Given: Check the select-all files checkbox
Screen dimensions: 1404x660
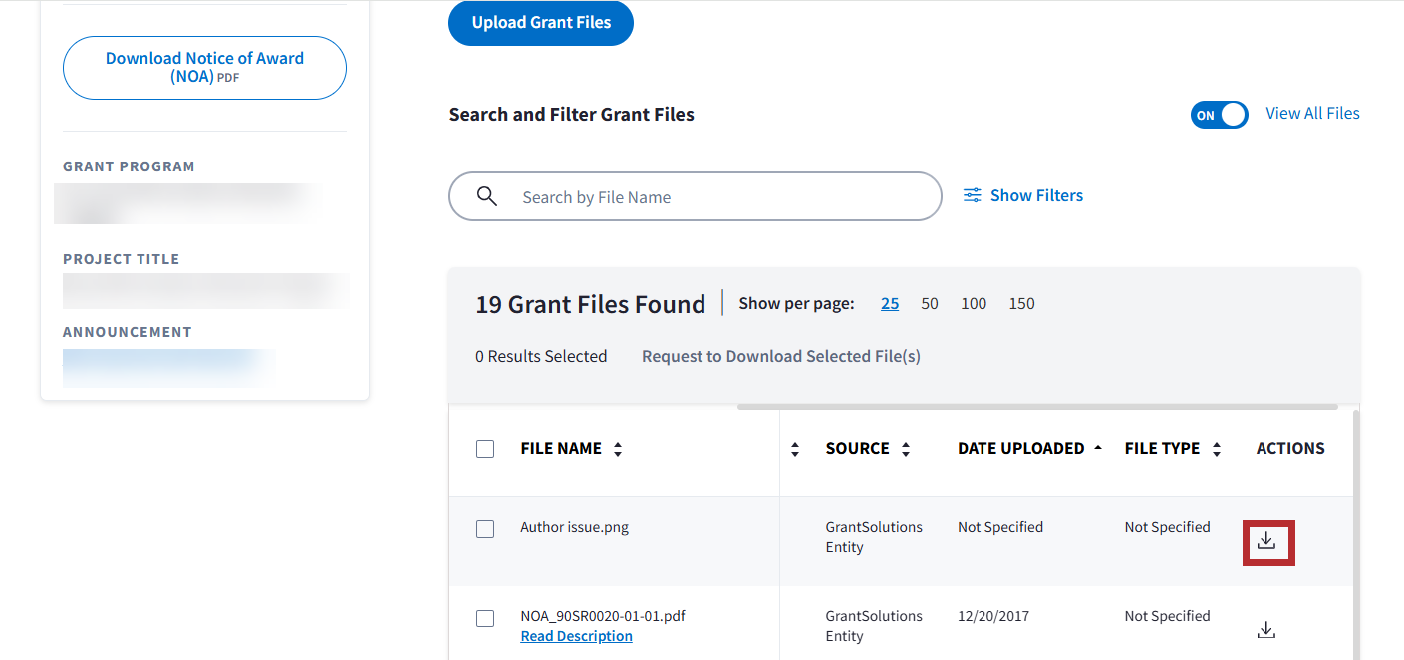Looking at the screenshot, I should click(485, 449).
